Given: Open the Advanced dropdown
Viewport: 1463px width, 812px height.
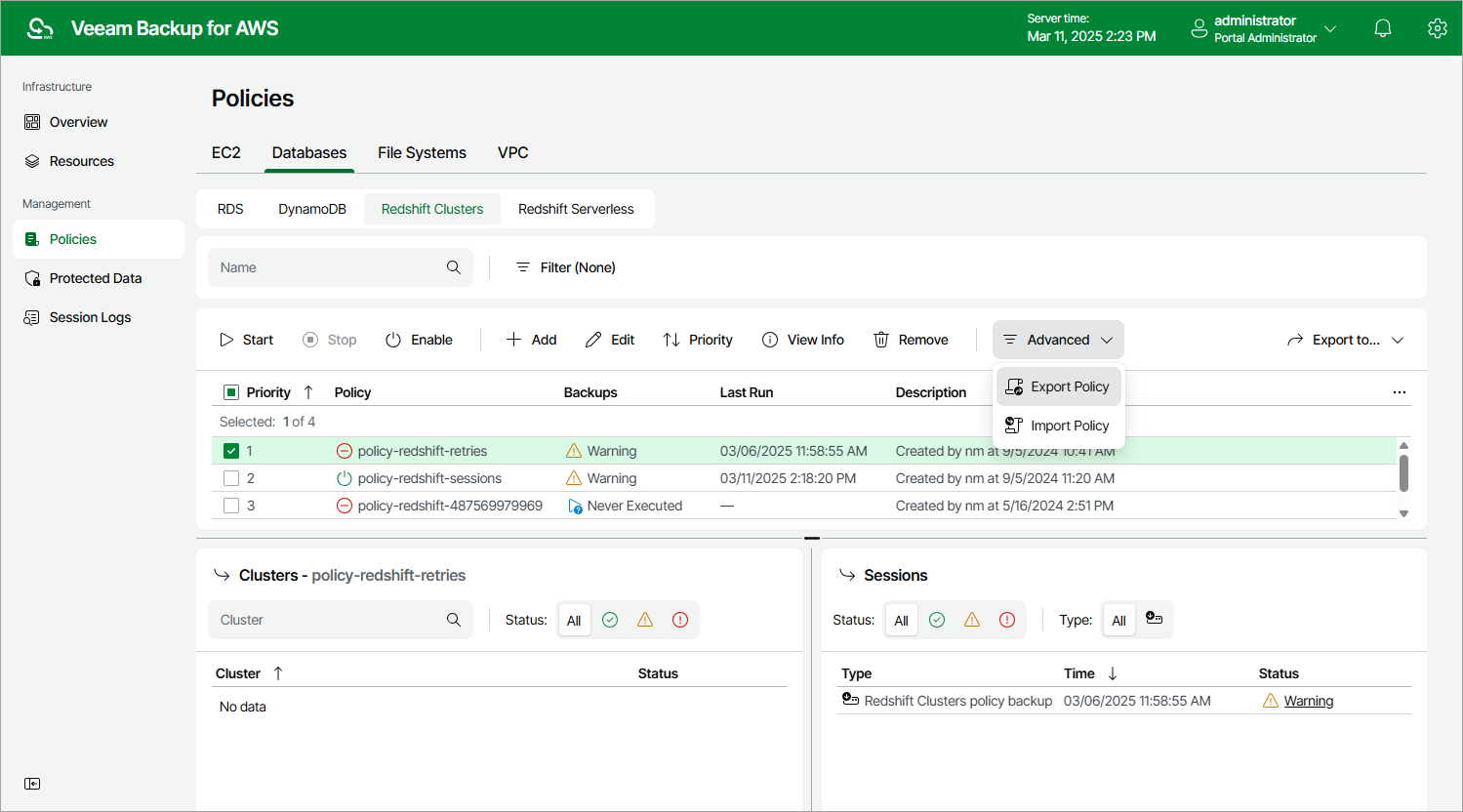Looking at the screenshot, I should 1058,340.
